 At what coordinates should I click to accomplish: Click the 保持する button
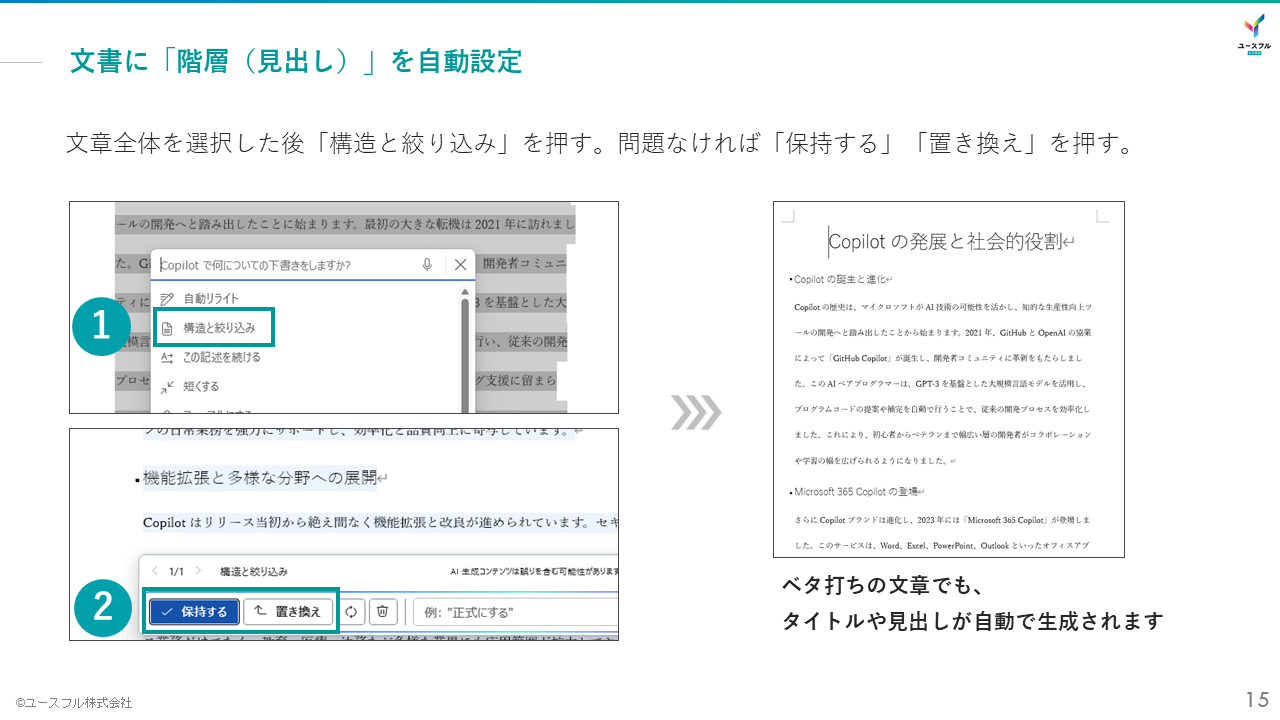[194, 612]
